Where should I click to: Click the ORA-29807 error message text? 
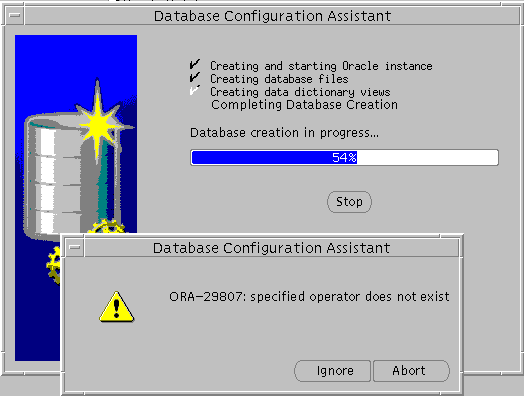click(x=309, y=297)
